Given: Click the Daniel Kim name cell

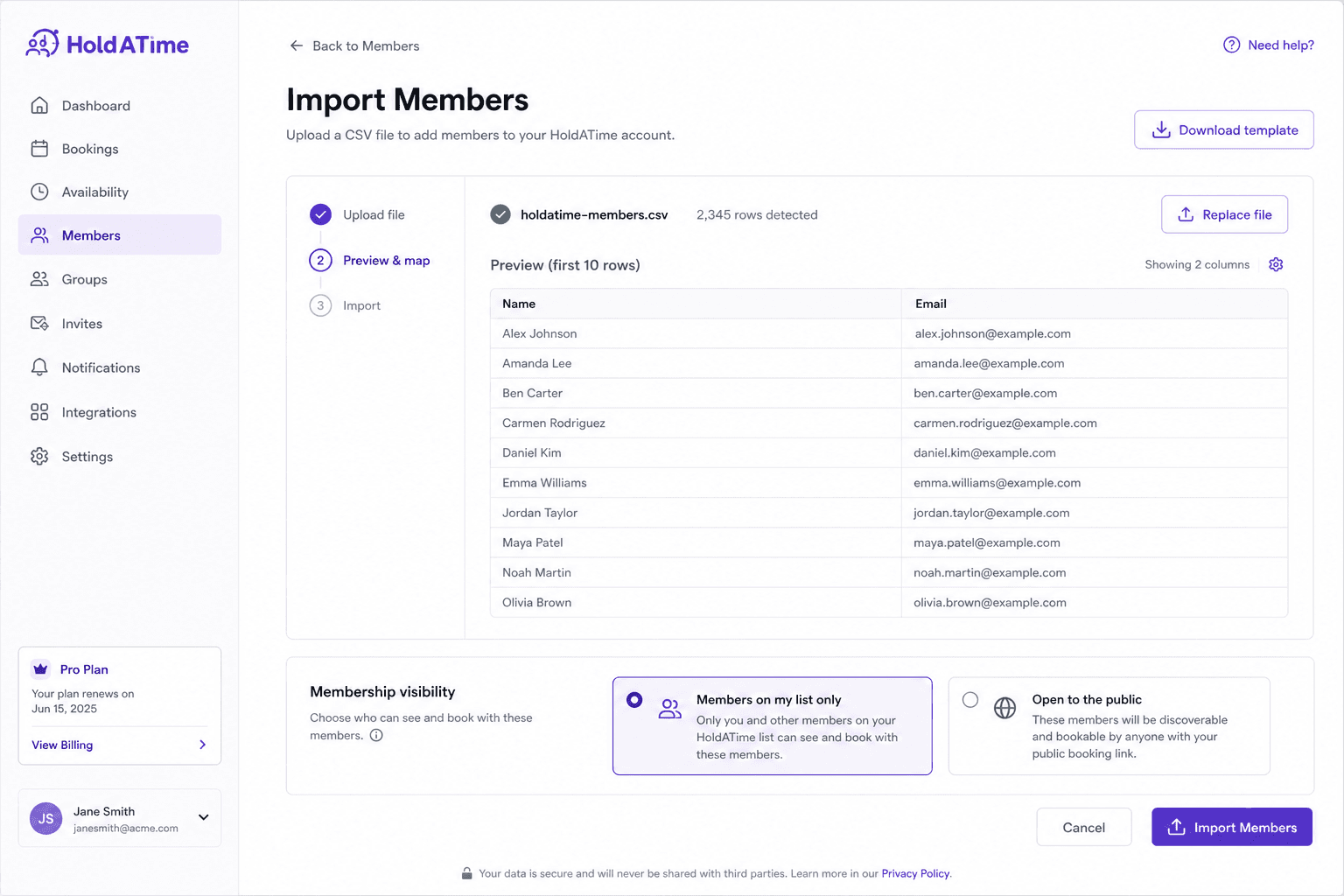Looking at the screenshot, I should [696, 452].
